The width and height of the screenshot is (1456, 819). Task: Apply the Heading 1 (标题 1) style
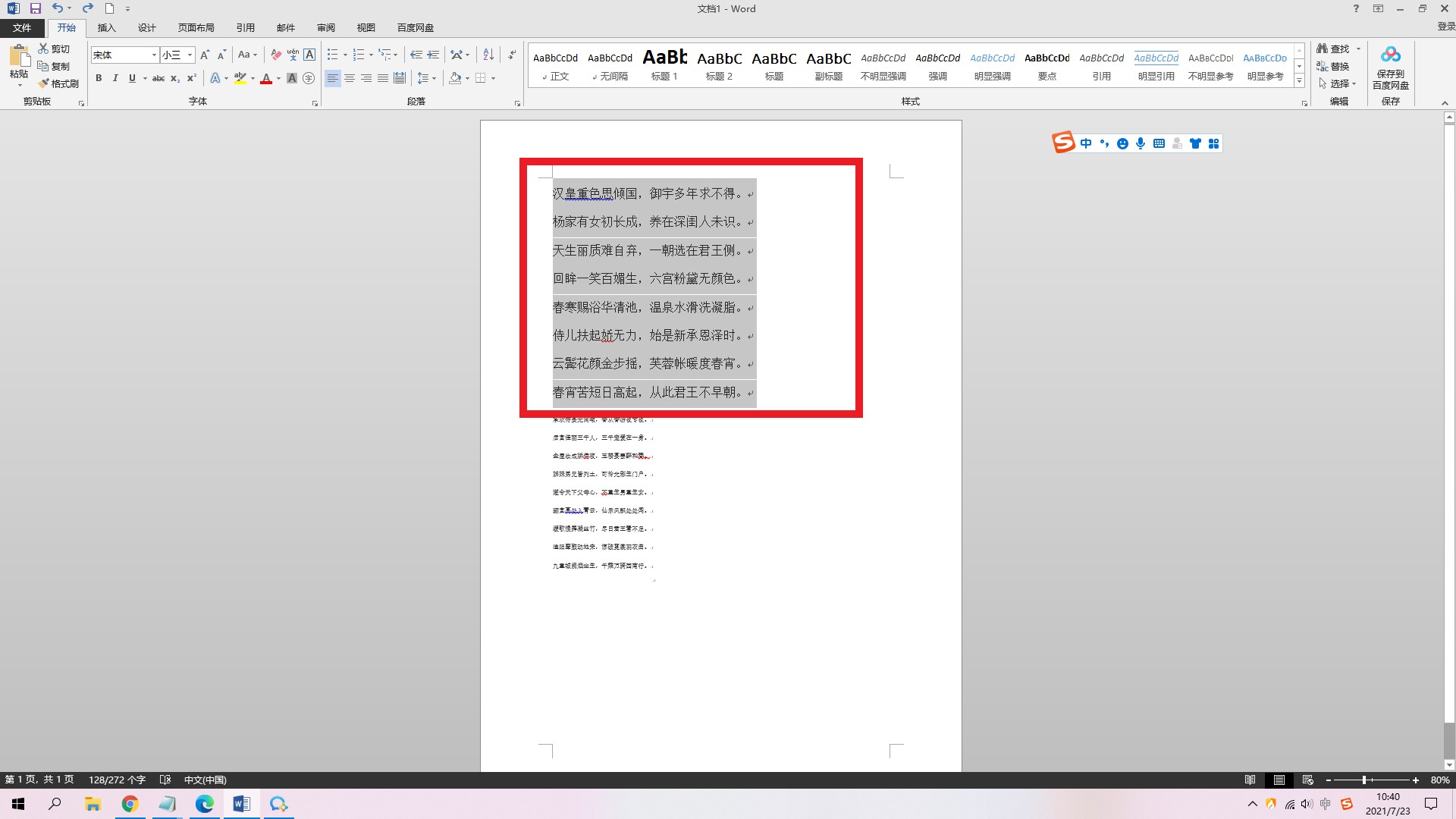(664, 64)
